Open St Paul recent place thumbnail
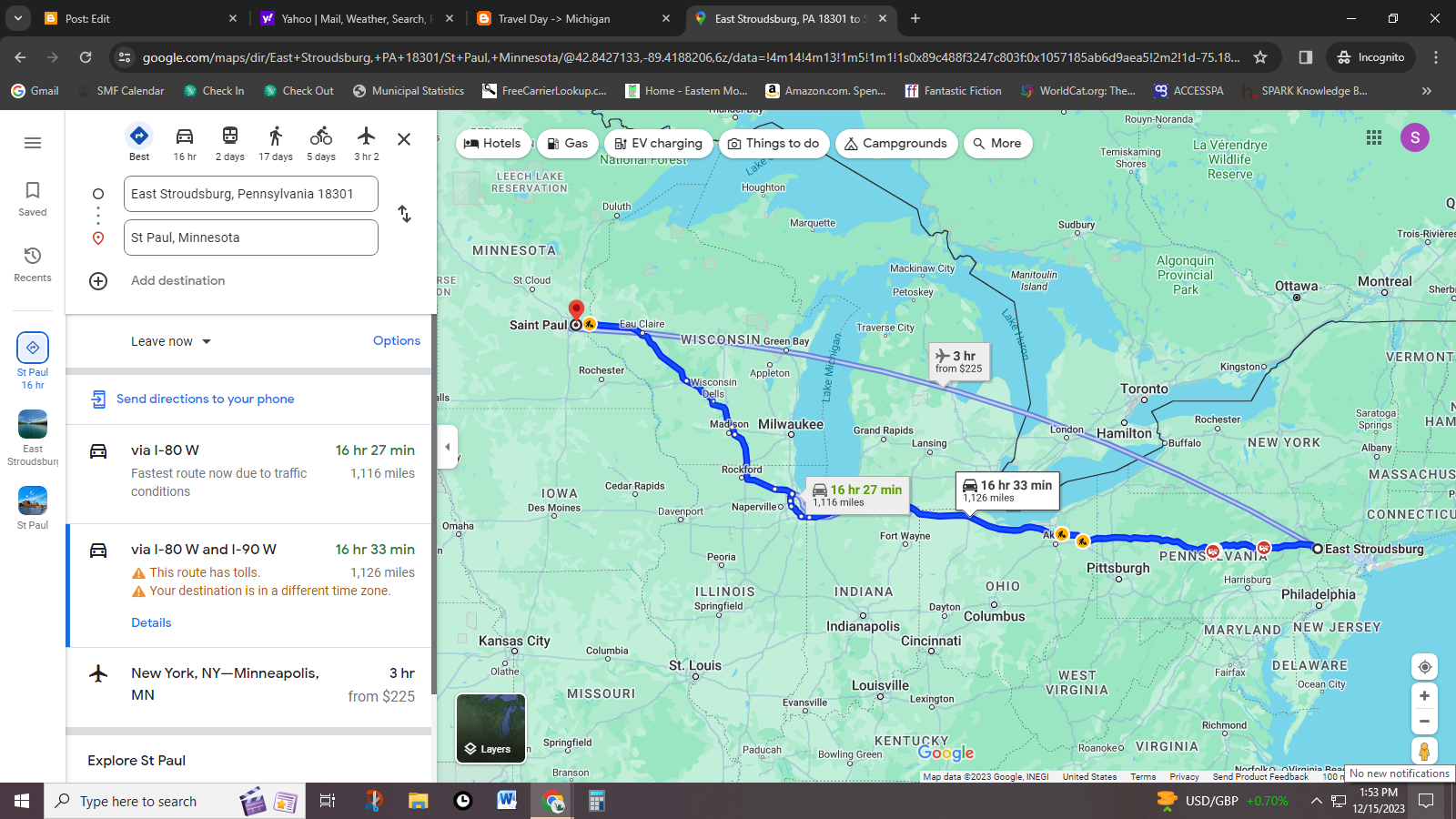Viewport: 1456px width, 819px height. 33,508
